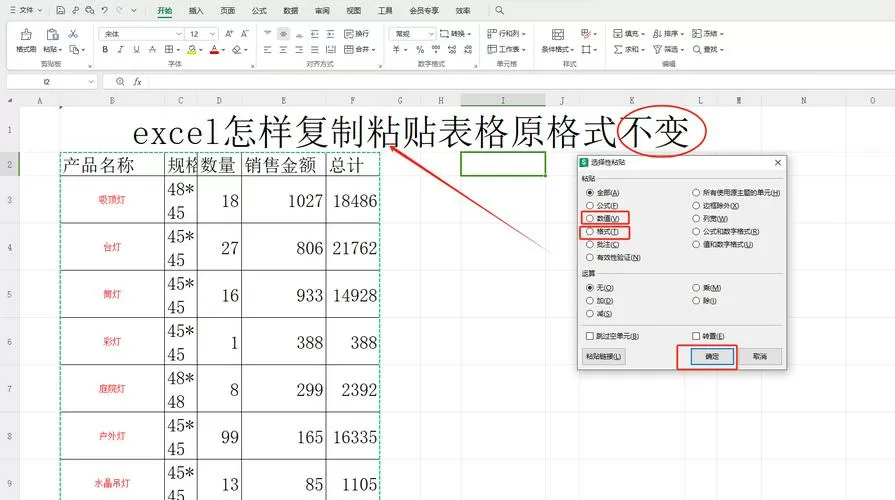
Task: Click the red font color A
Action: click(x=214, y=50)
